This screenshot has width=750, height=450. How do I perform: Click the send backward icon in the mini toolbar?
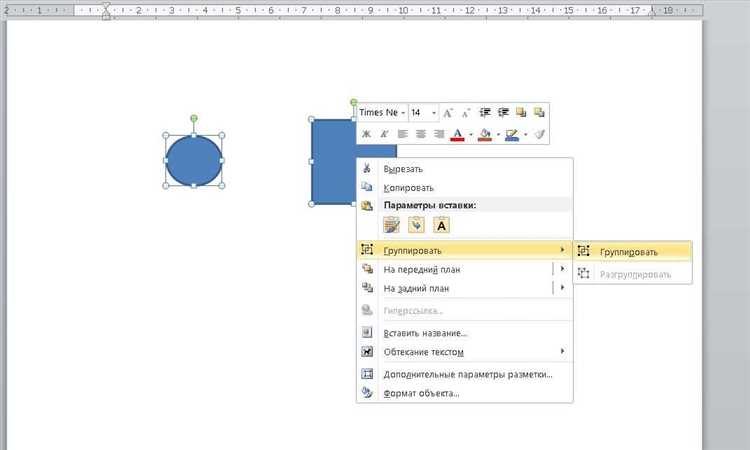[540, 112]
